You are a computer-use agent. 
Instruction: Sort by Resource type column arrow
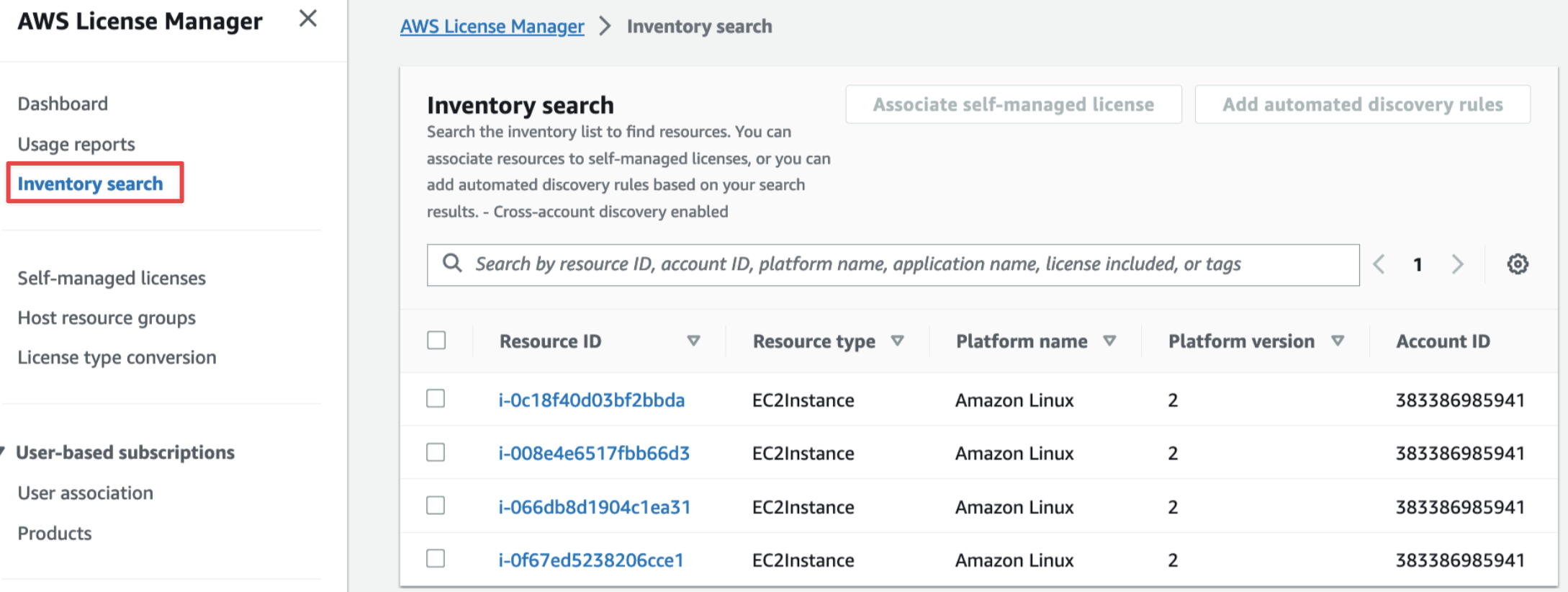pyautogui.click(x=897, y=341)
